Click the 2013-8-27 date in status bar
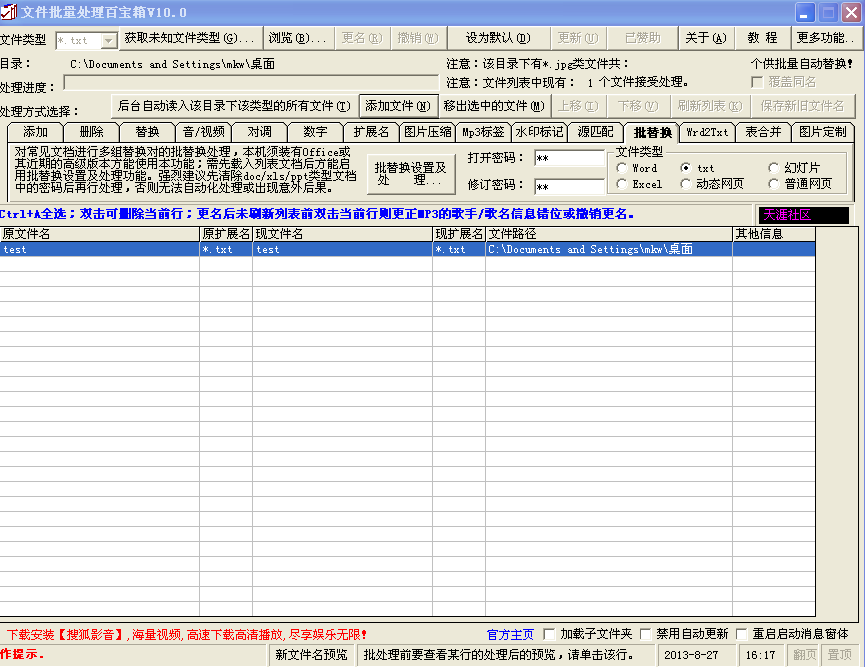The height and width of the screenshot is (667, 865). pos(698,655)
